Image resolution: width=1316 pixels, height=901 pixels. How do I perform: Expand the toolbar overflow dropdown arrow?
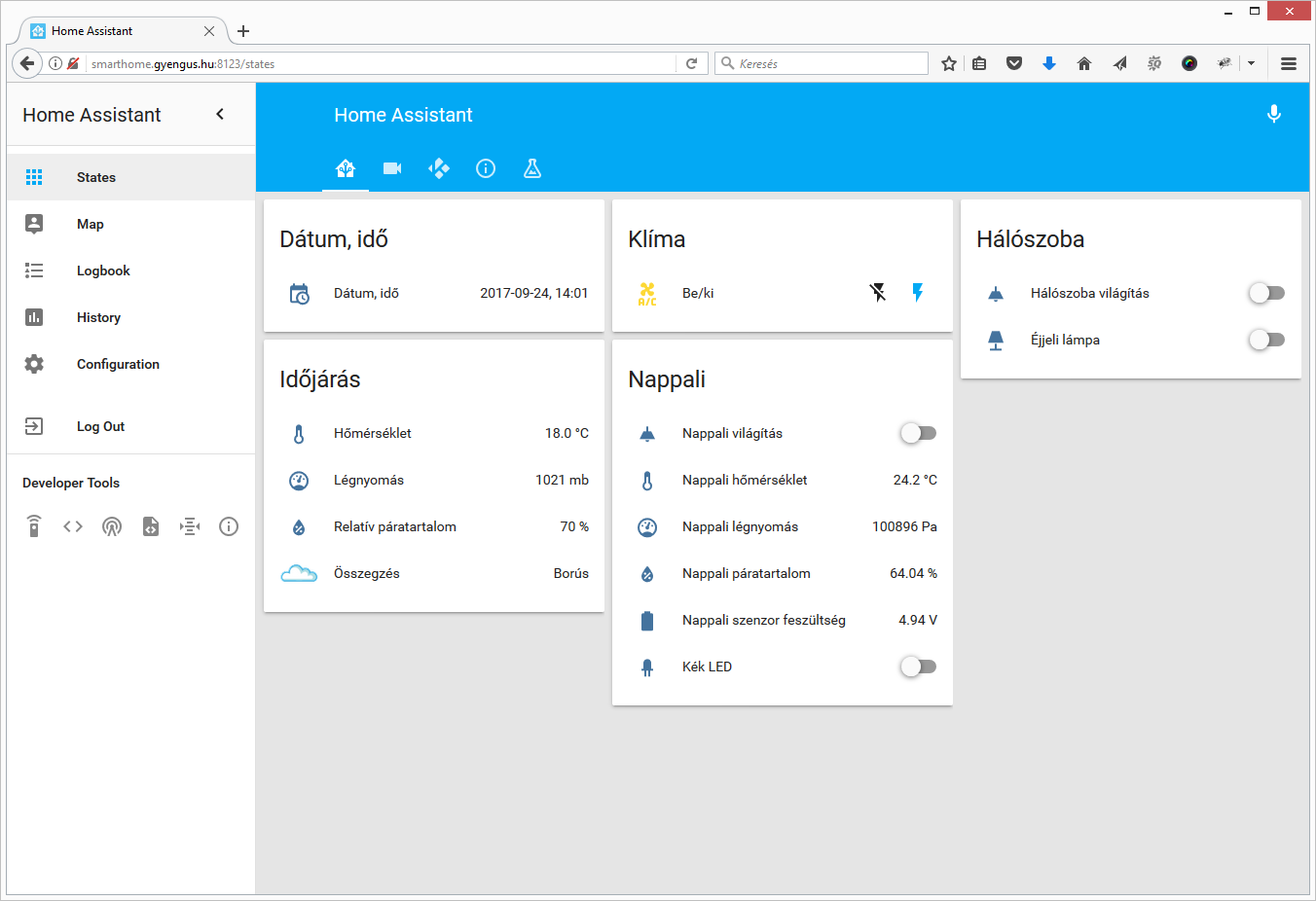click(x=1251, y=63)
